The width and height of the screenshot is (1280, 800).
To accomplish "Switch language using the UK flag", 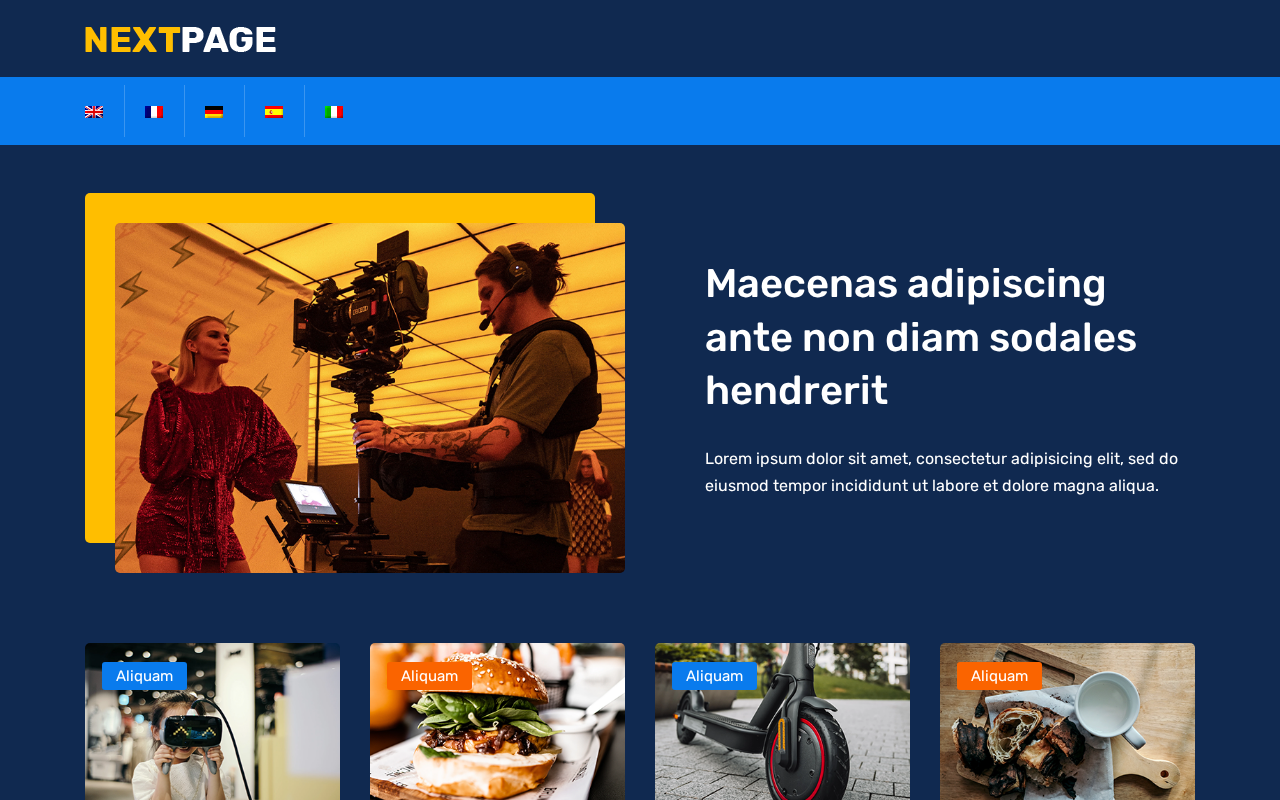I will coord(94,112).
